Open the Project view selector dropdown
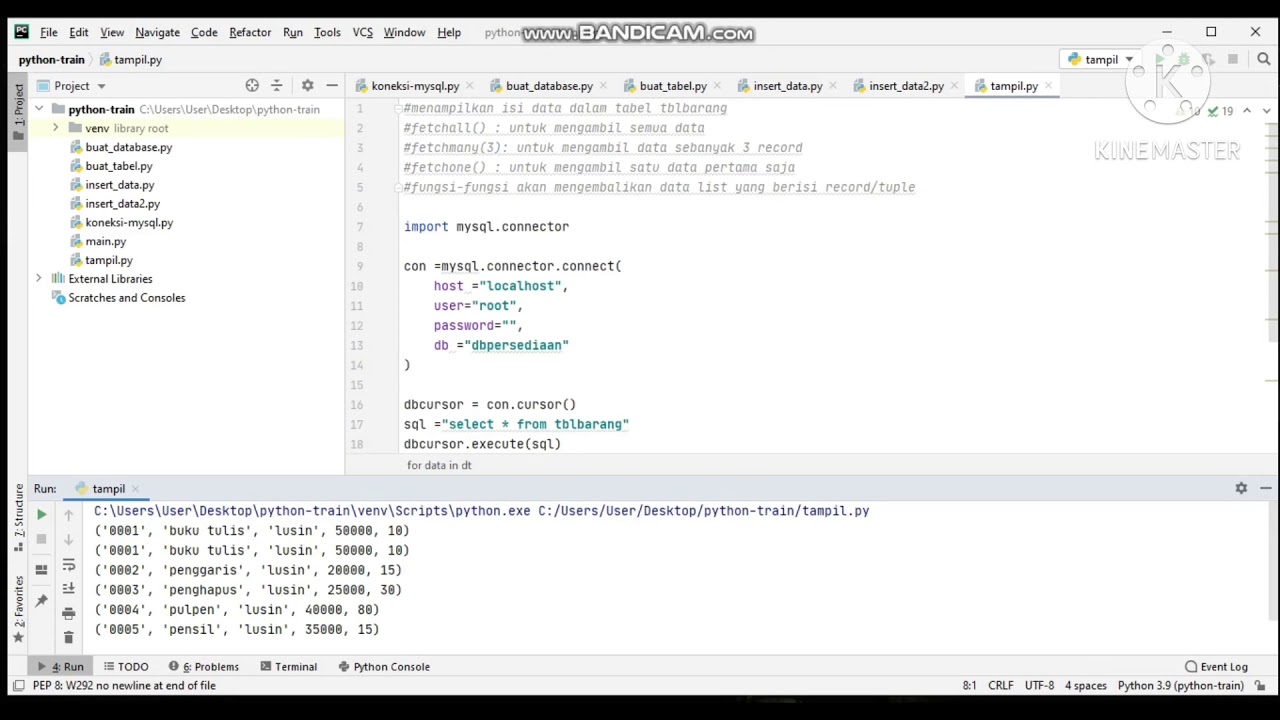The image size is (1280, 720). click(71, 86)
